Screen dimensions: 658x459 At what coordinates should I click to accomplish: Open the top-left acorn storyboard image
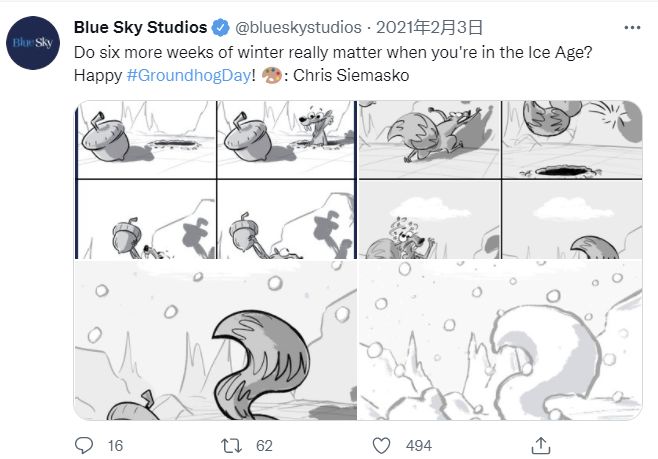coord(215,180)
